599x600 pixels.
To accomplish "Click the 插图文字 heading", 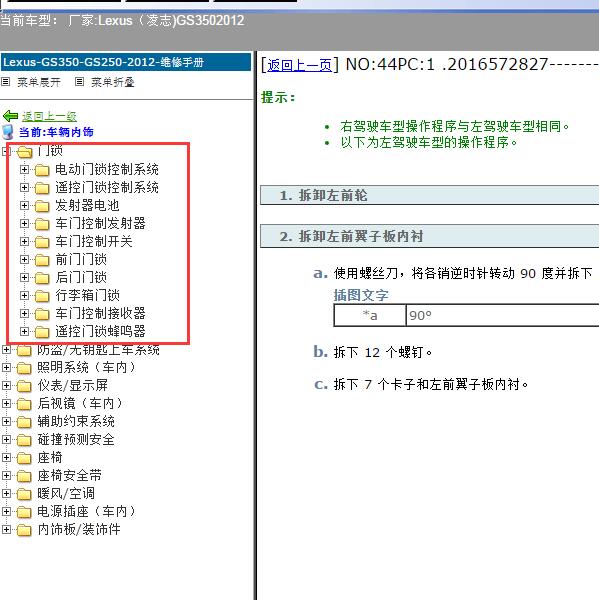I will (361, 295).
